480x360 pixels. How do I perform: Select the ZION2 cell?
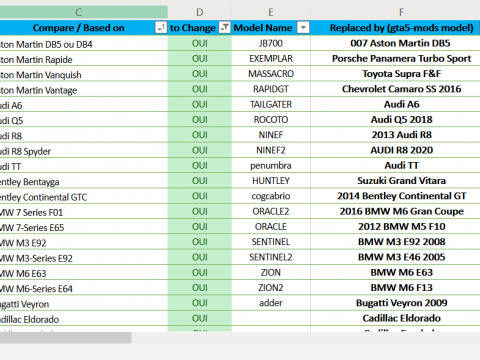(x=271, y=288)
